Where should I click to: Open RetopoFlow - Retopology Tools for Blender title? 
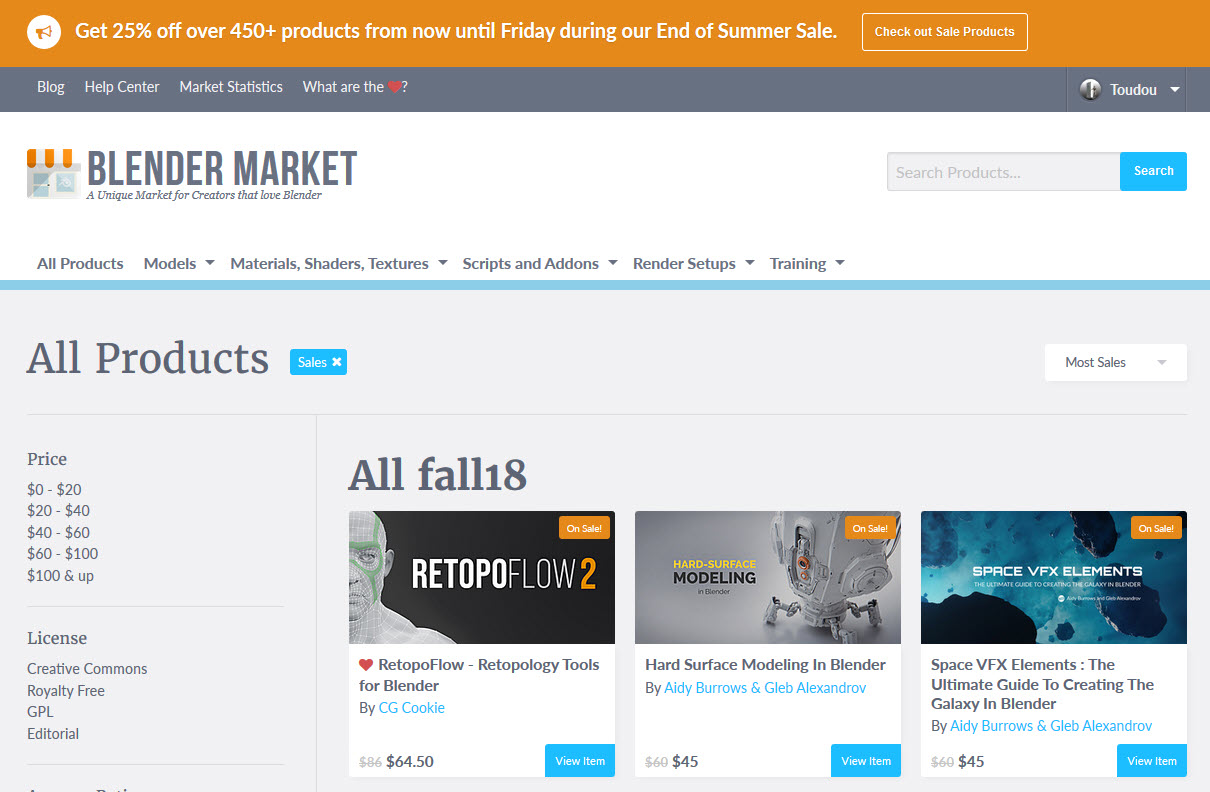point(479,675)
